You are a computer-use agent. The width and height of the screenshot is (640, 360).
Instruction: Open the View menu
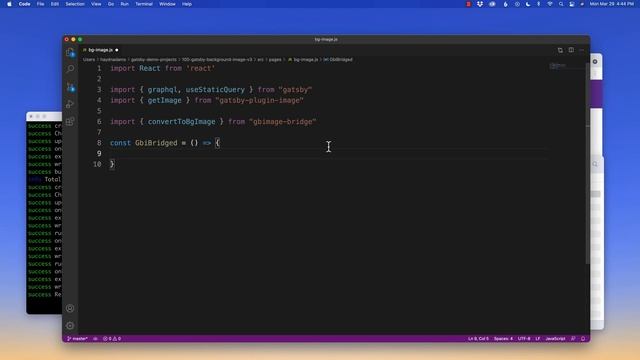(96, 4)
